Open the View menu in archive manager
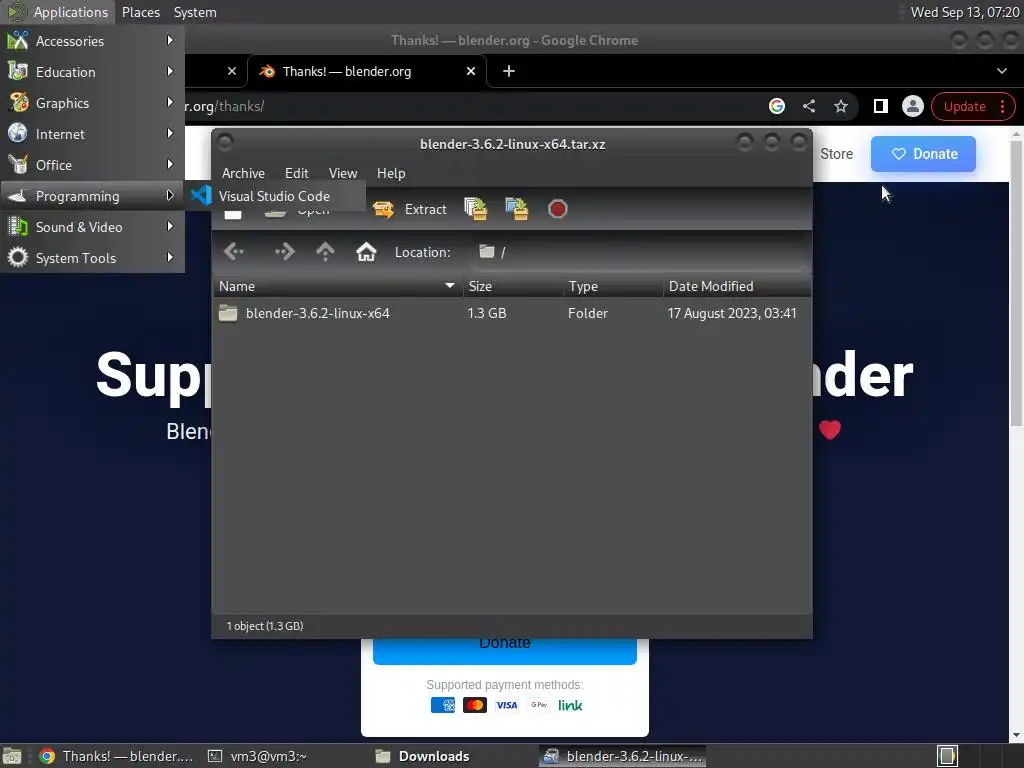1024x768 pixels. point(343,173)
